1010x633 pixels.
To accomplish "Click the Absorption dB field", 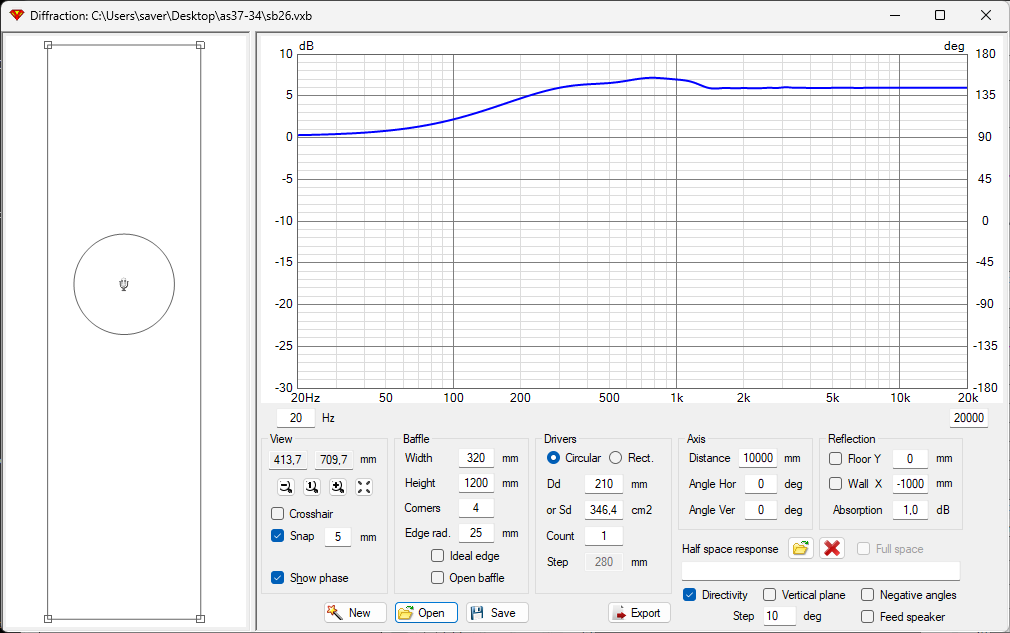I will click(910, 510).
